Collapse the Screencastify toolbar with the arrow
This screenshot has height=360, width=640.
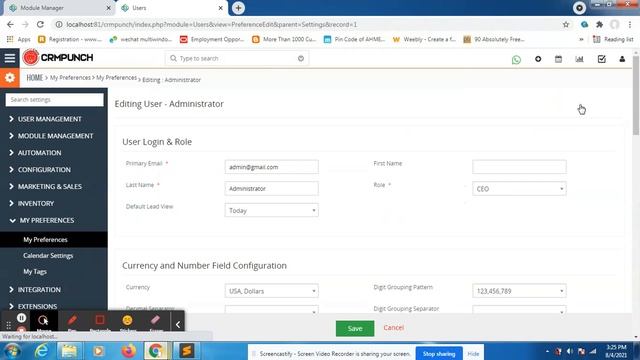tap(178, 324)
